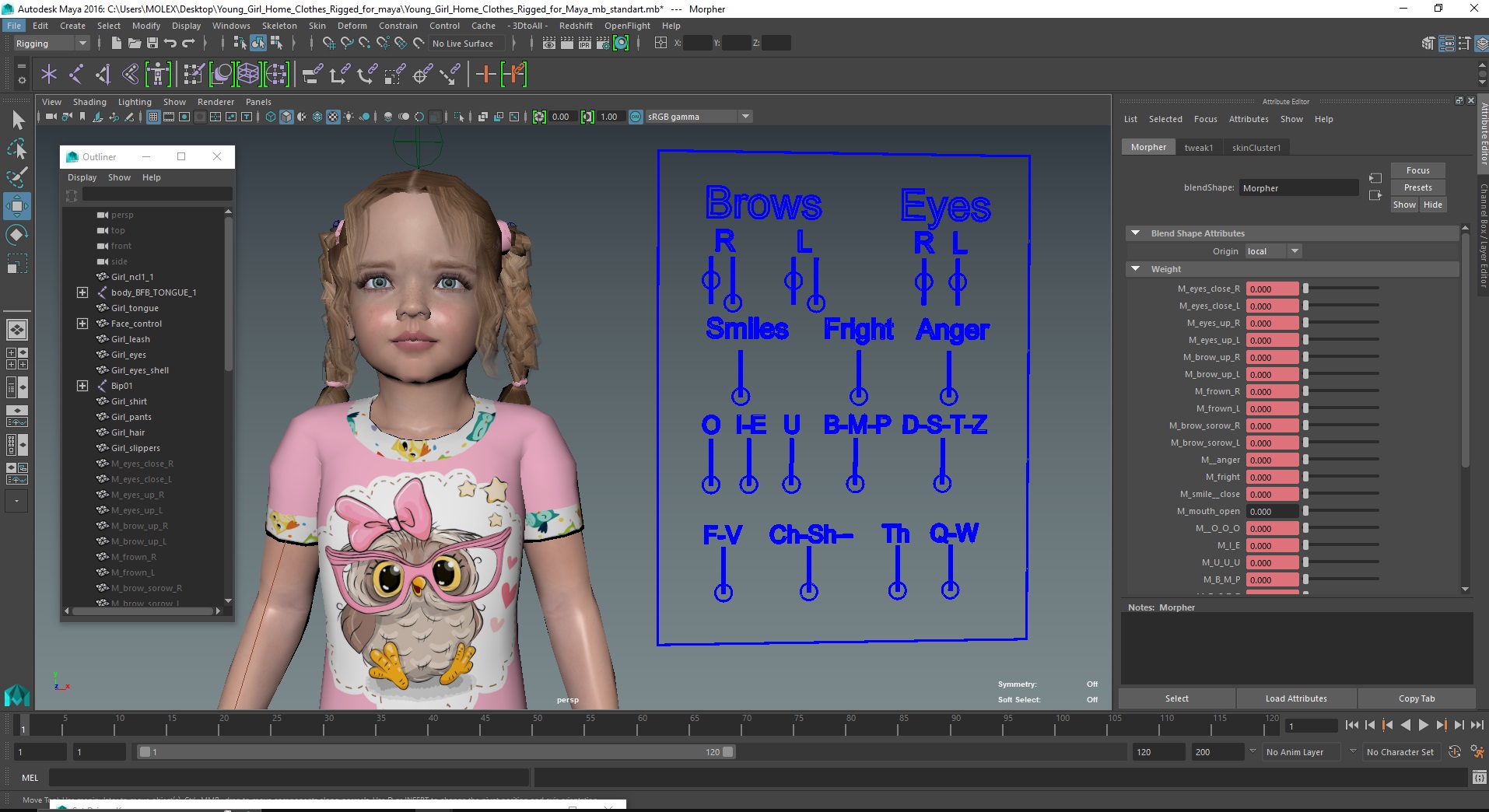Open the Redshift menu

click(575, 26)
